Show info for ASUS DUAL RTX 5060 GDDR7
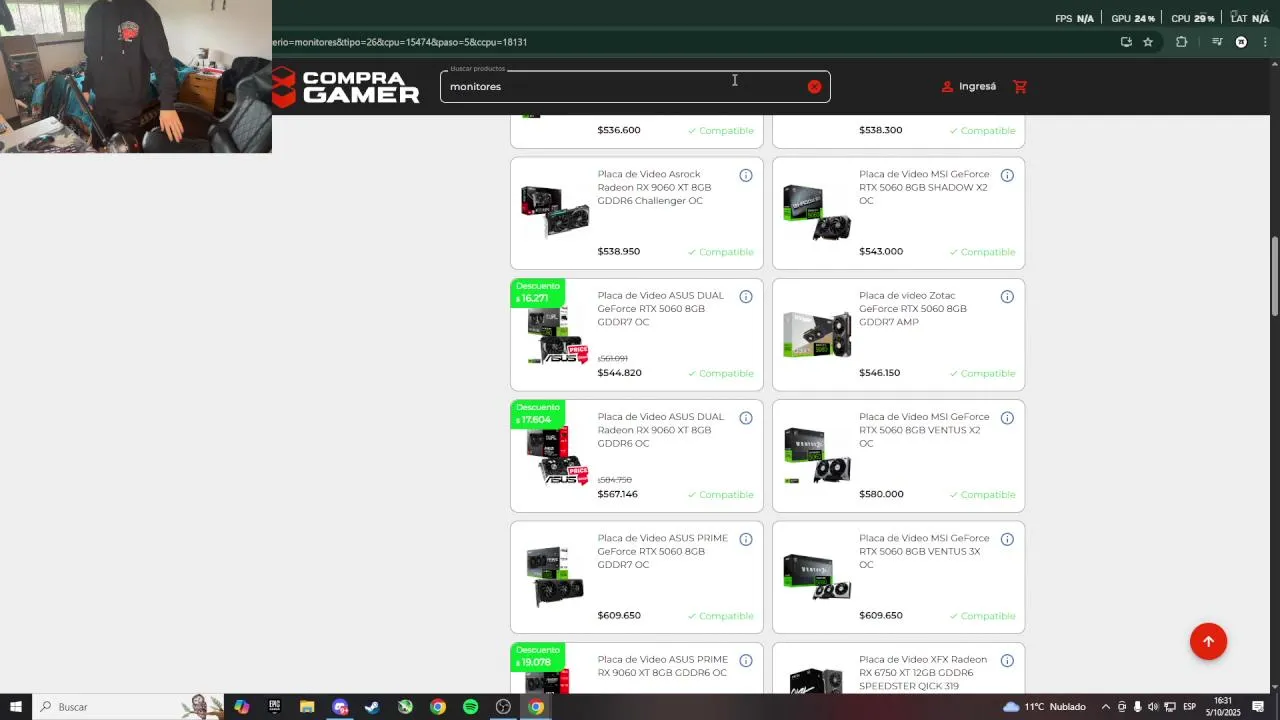1280x720 pixels. click(746, 297)
